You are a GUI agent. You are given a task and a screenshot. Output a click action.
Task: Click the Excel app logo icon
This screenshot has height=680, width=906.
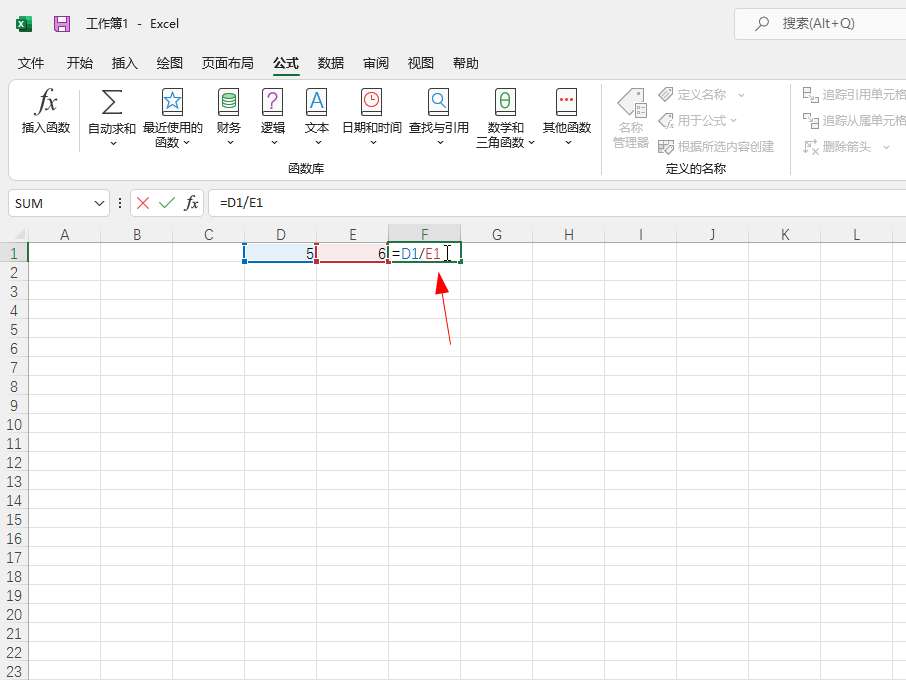pos(24,24)
